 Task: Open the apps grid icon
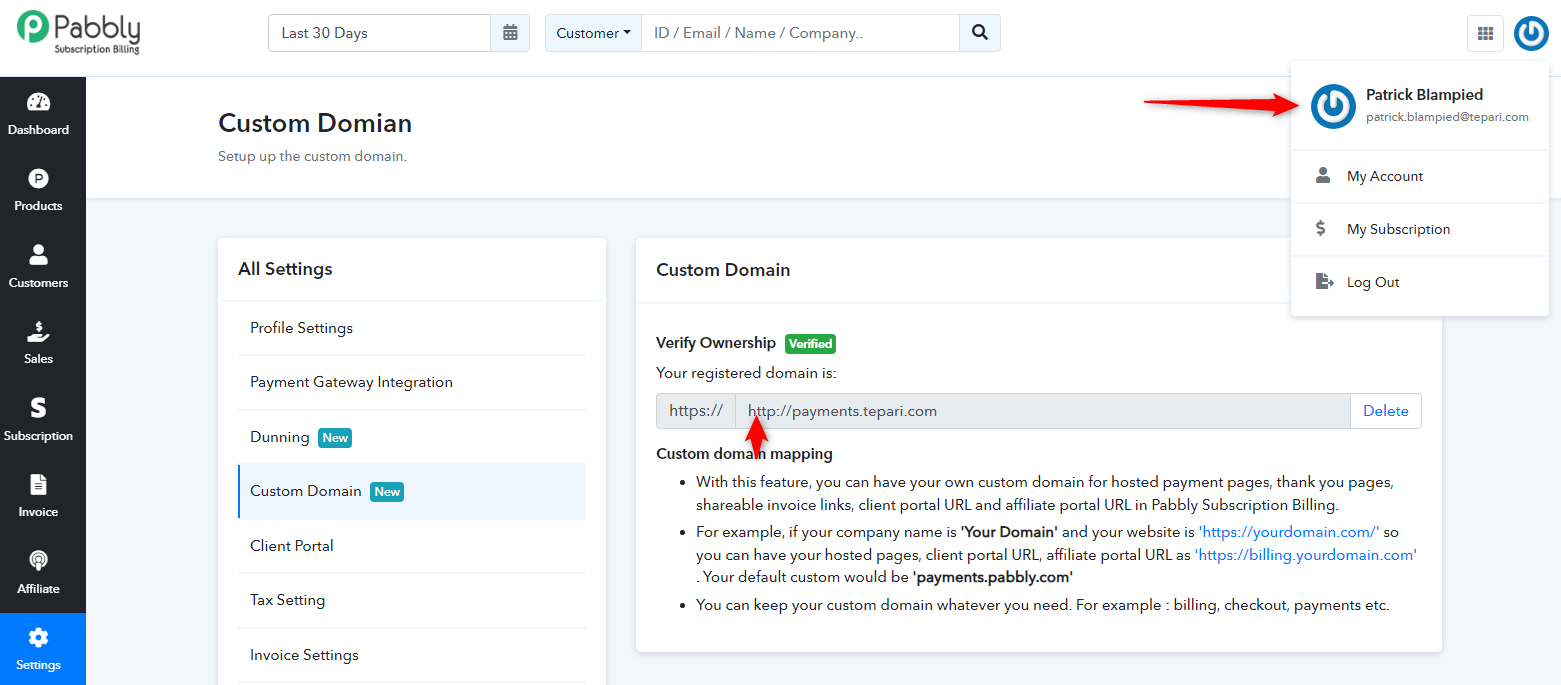[x=1485, y=33]
